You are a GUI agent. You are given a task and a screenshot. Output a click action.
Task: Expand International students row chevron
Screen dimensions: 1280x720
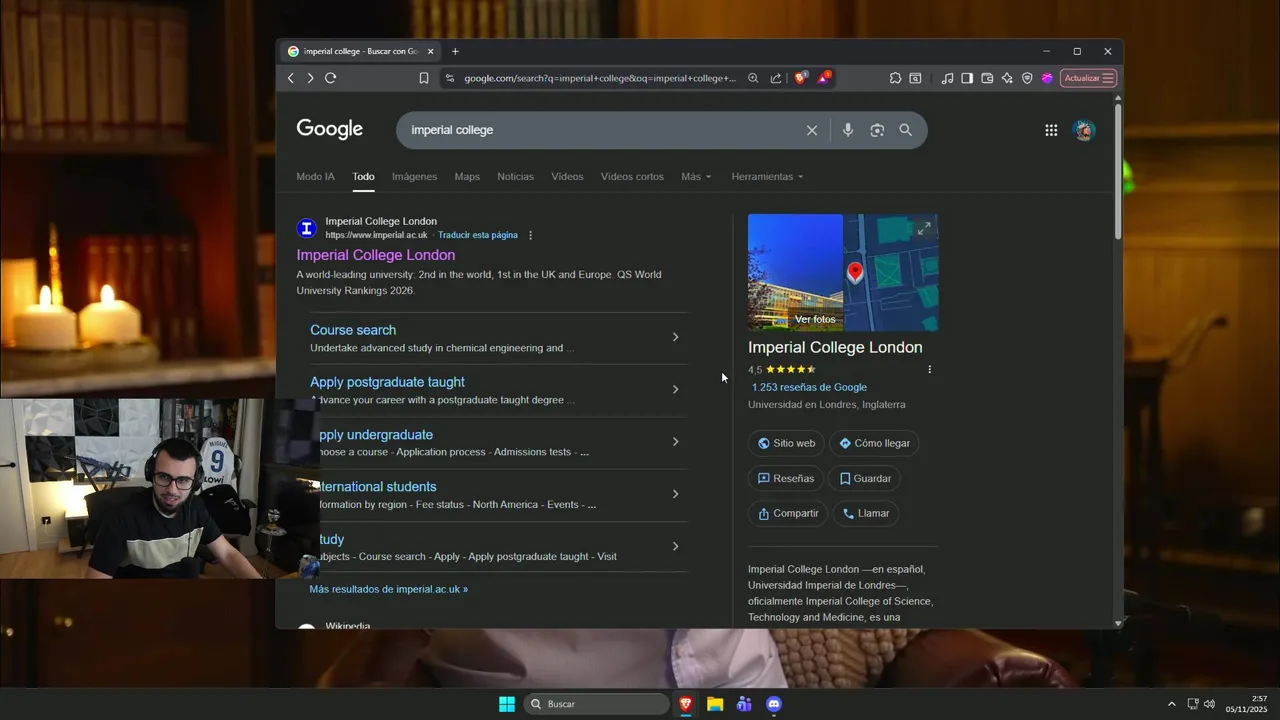pos(675,494)
